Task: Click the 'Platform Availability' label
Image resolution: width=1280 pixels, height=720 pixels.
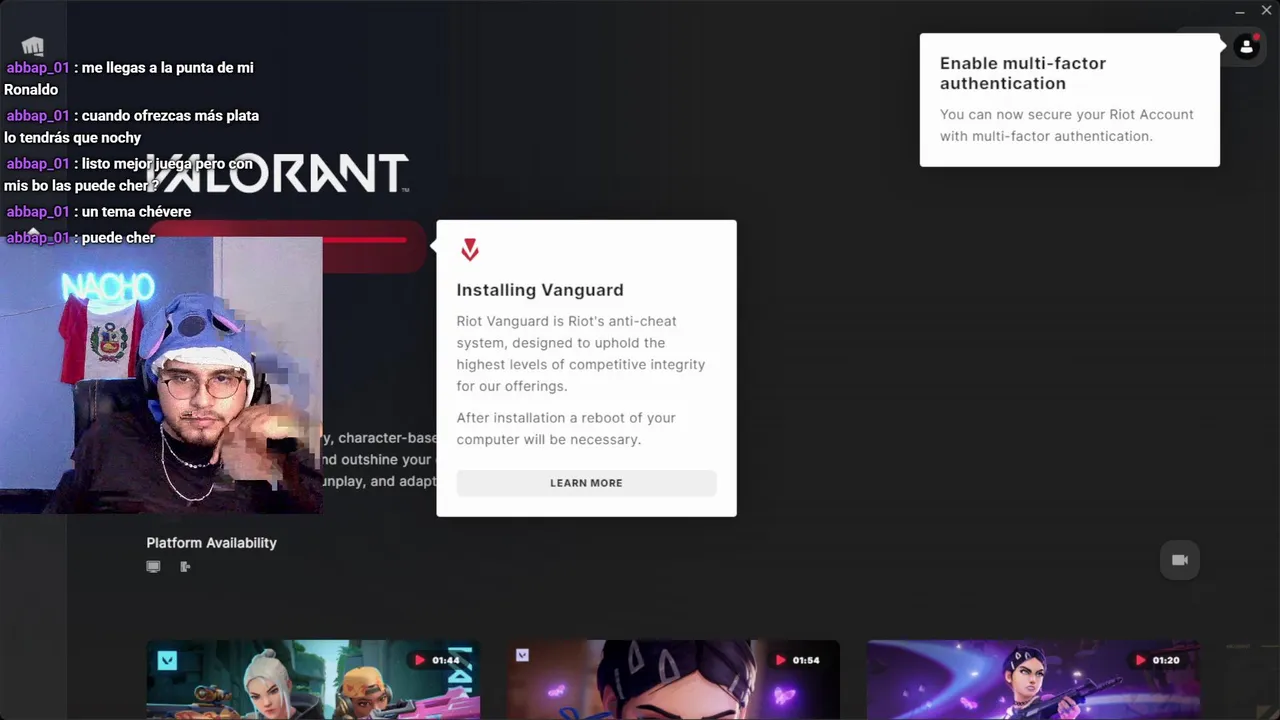Action: pos(211,543)
